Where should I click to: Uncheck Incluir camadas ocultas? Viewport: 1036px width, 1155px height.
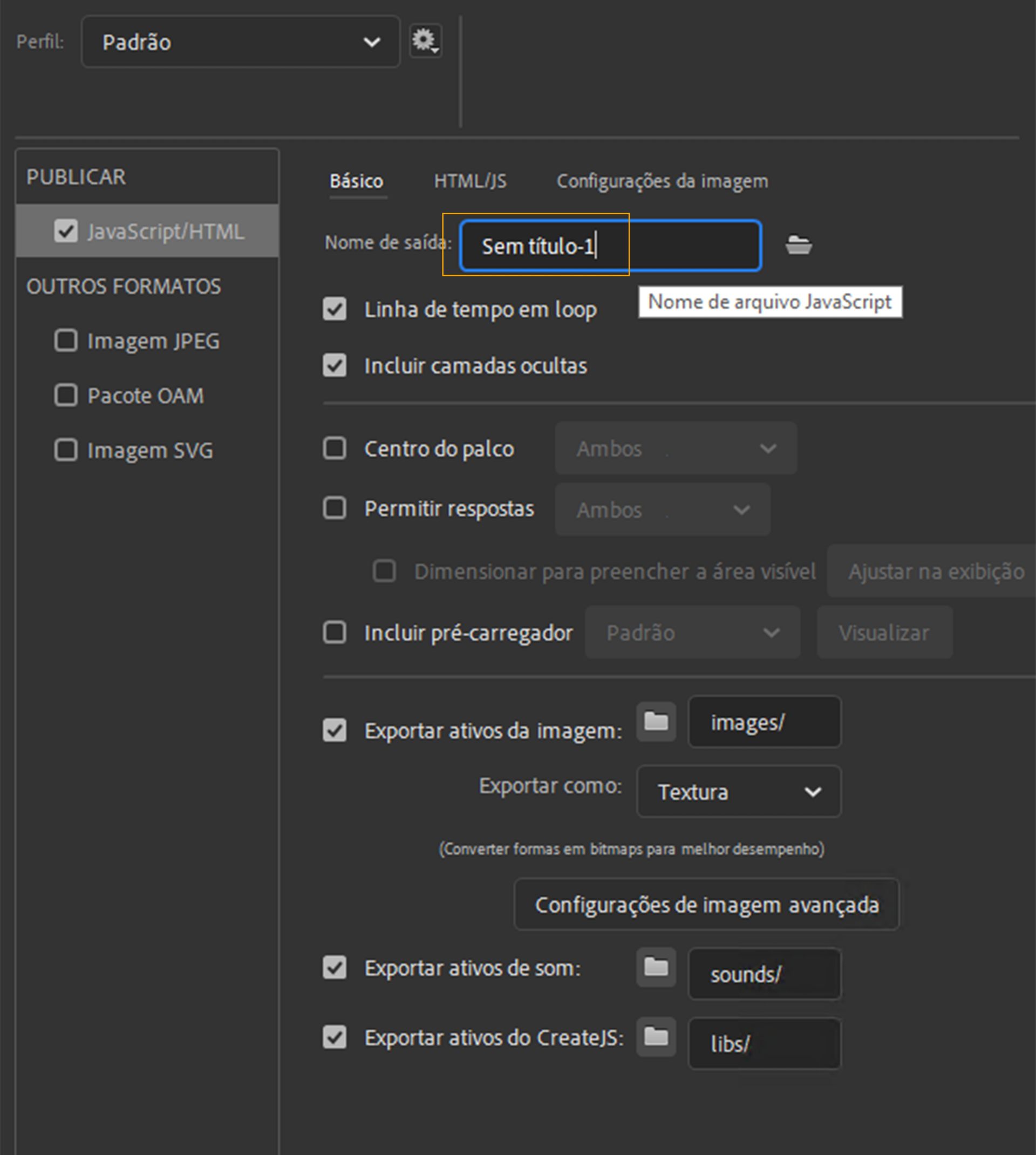(x=334, y=365)
